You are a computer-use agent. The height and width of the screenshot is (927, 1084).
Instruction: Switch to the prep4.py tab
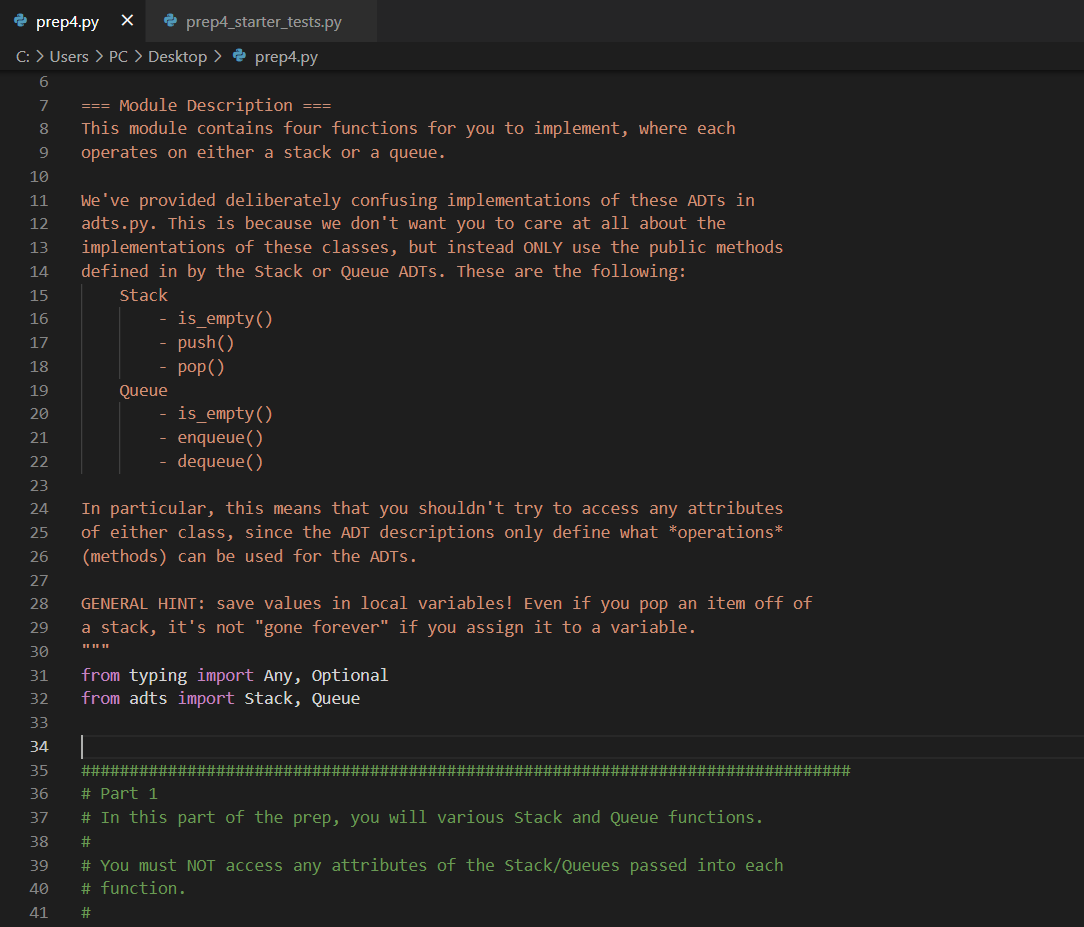67,21
